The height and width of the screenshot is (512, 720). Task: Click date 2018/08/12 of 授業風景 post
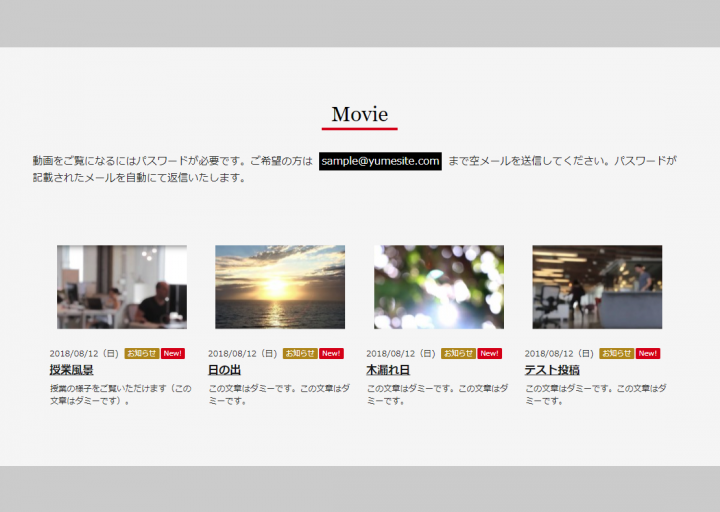(x=84, y=354)
